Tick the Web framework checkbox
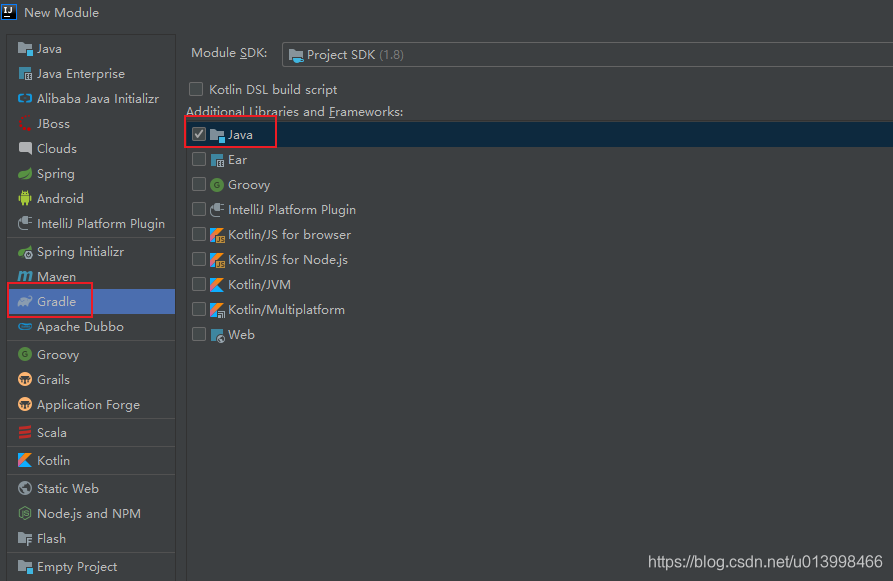 (199, 334)
